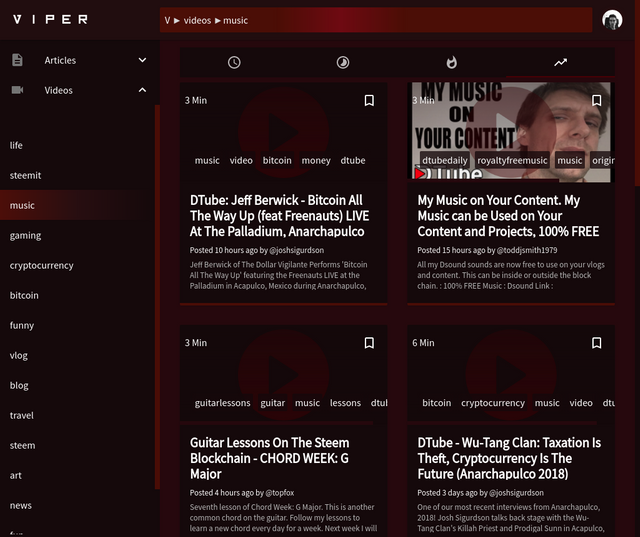This screenshot has width=640, height=537.
Task: Click the Articles document icon
Action: [17, 60]
